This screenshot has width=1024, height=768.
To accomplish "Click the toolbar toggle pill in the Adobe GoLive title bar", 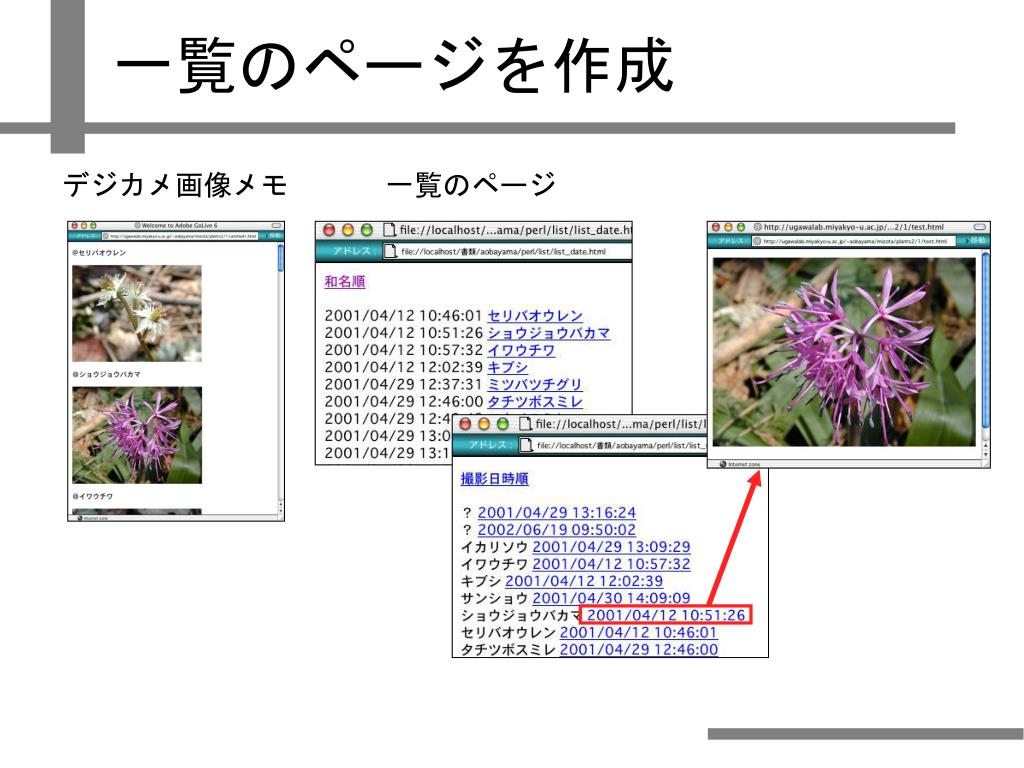I will [x=276, y=225].
